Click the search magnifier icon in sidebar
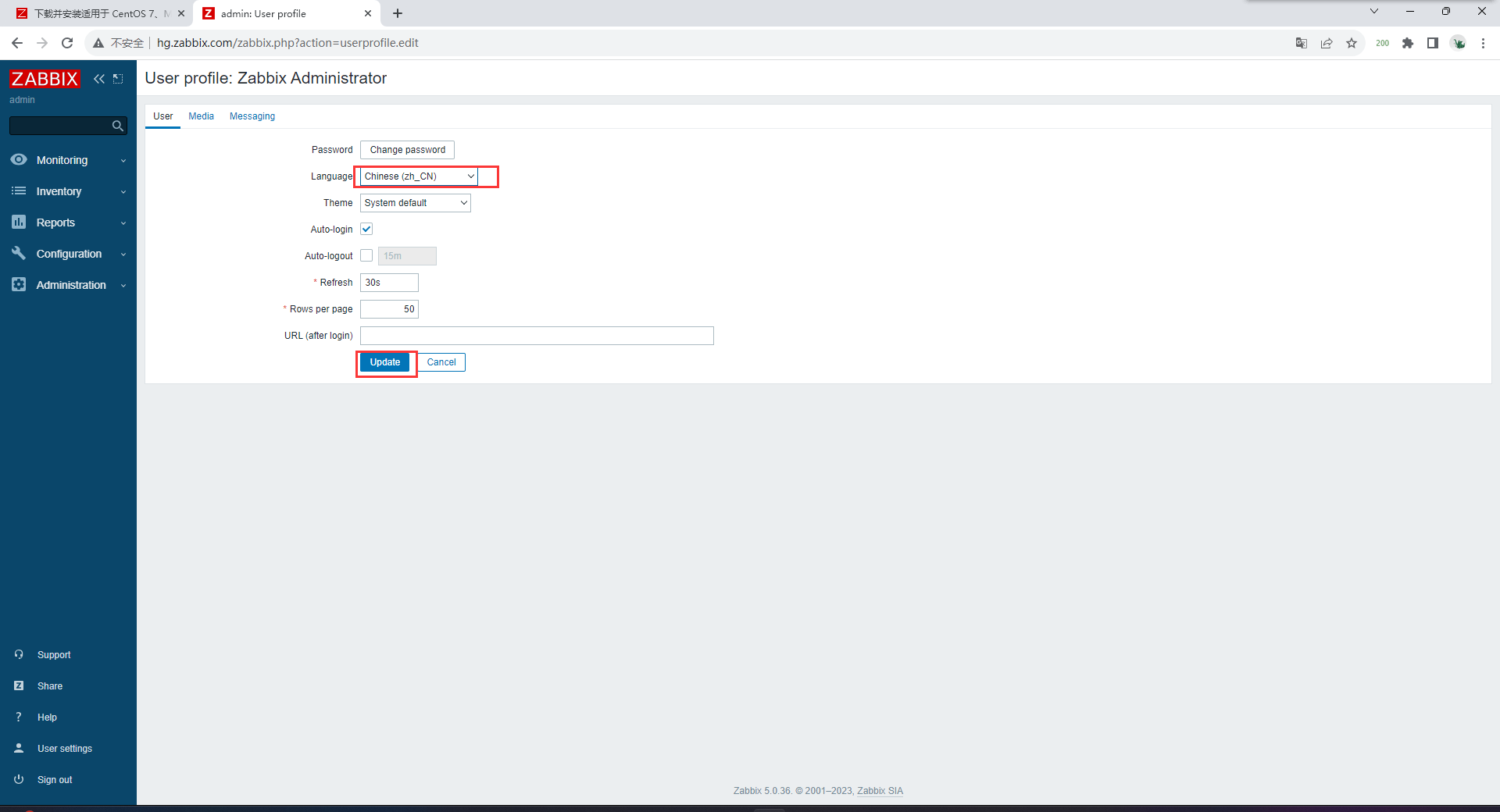Screen dimensions: 1500x812 (118, 126)
